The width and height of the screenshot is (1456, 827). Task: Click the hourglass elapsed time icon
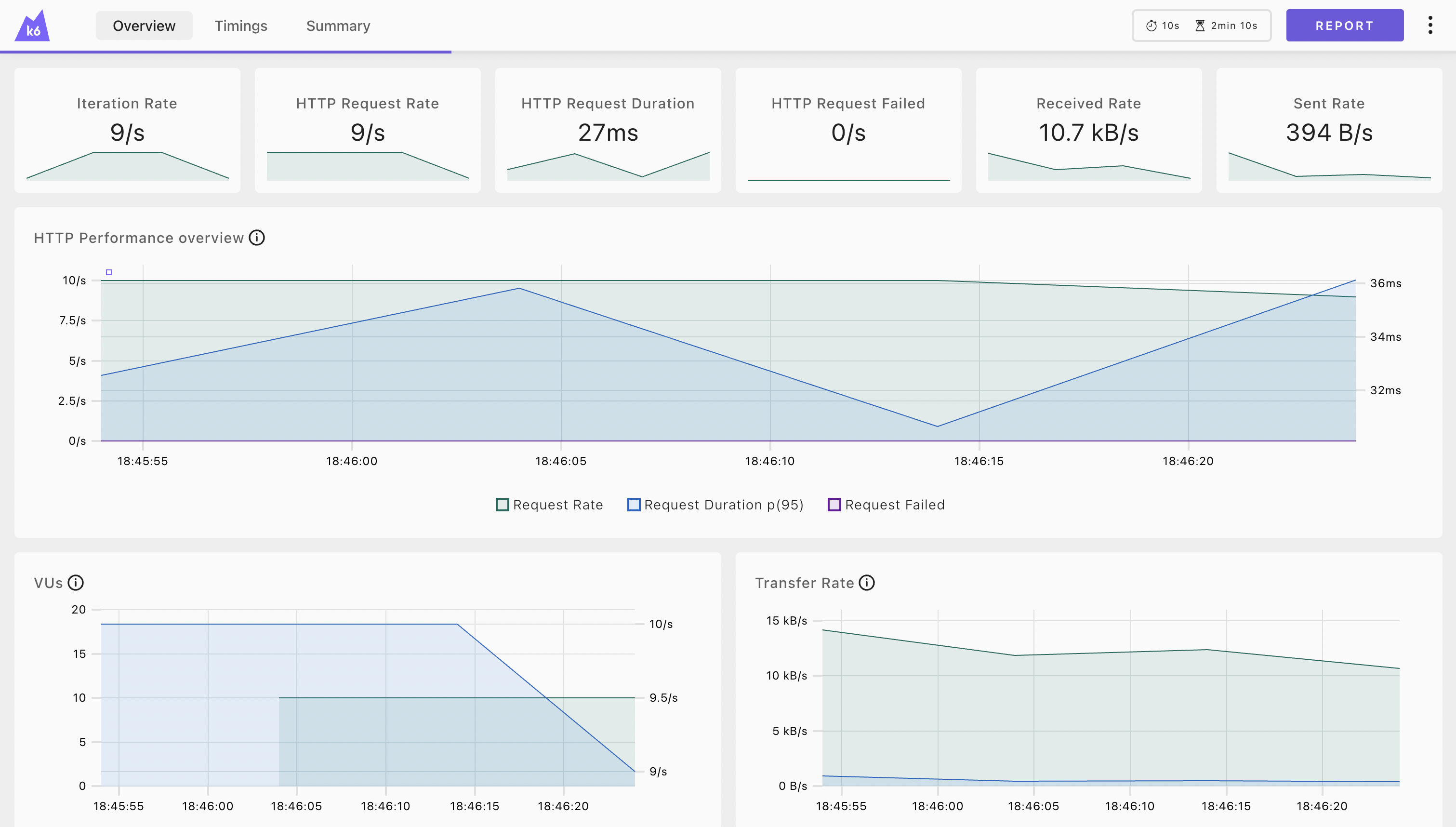tap(1200, 26)
